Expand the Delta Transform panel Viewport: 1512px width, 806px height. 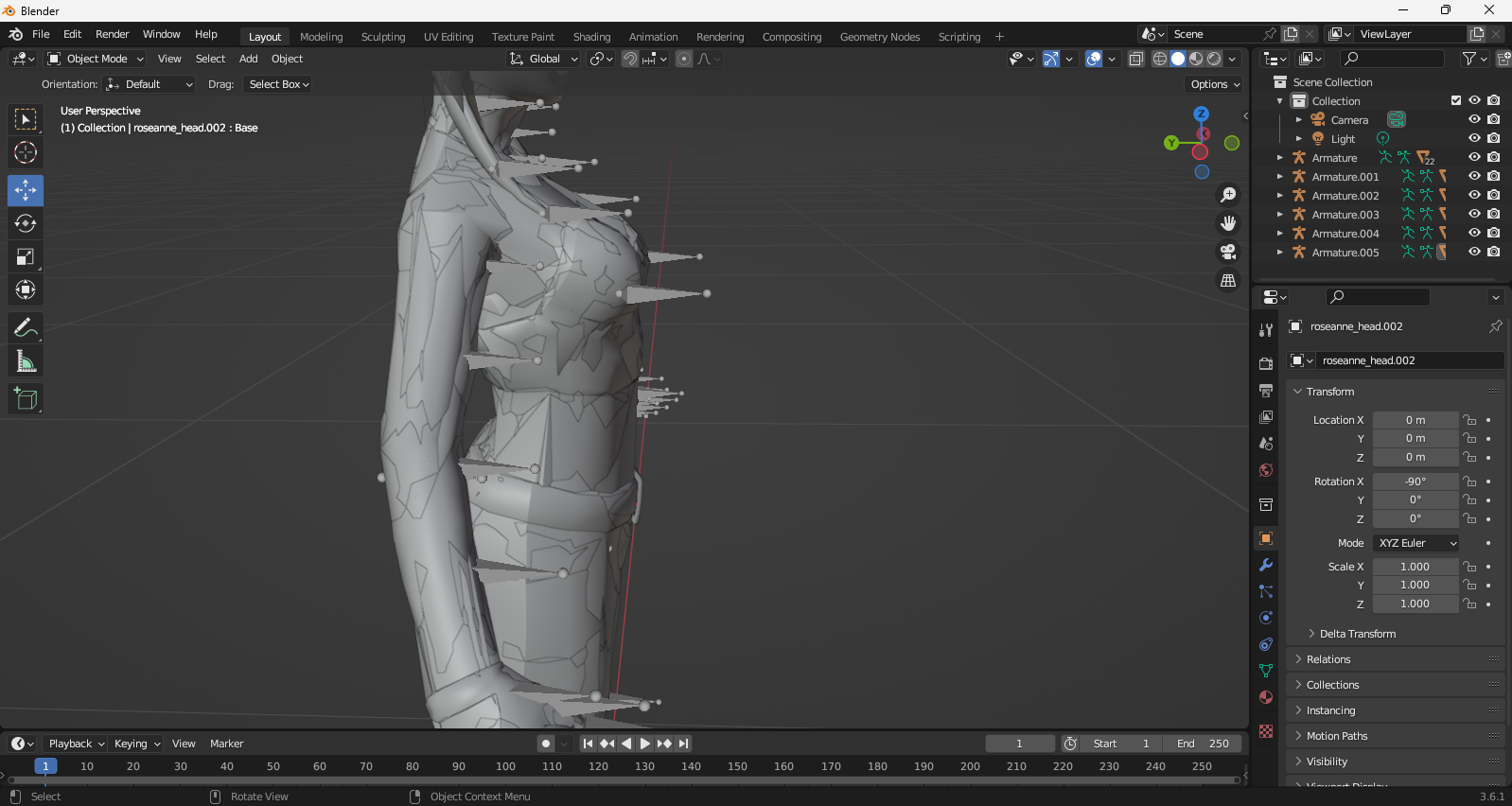pyautogui.click(x=1357, y=634)
